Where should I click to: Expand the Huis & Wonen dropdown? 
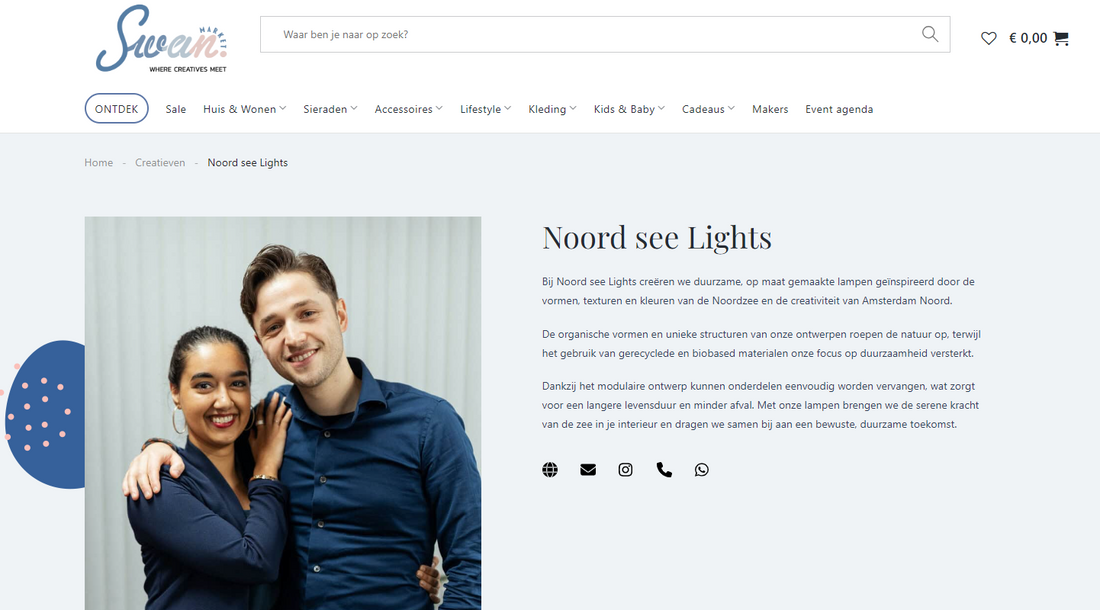(x=245, y=109)
